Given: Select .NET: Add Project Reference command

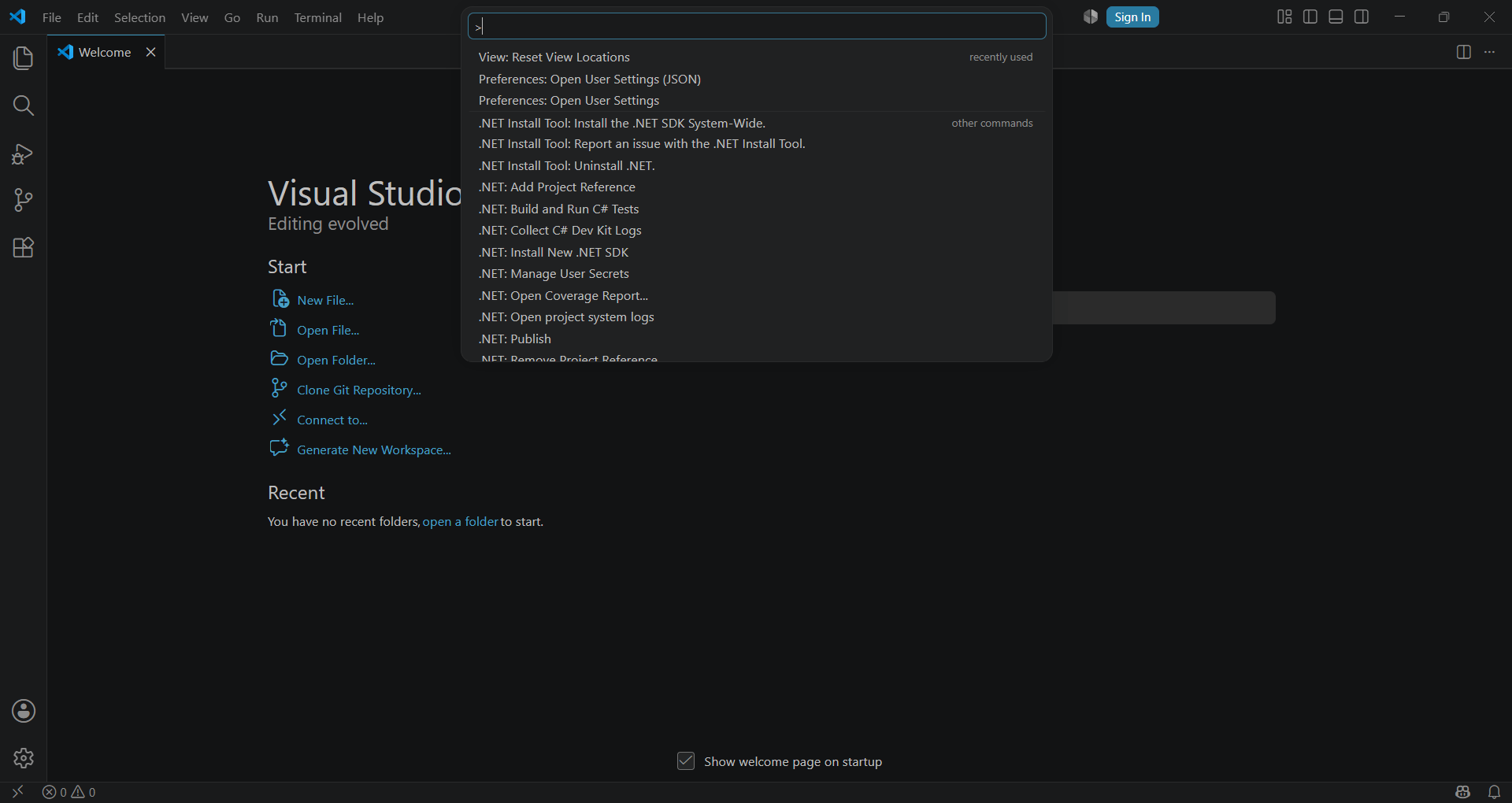Looking at the screenshot, I should tap(756, 187).
